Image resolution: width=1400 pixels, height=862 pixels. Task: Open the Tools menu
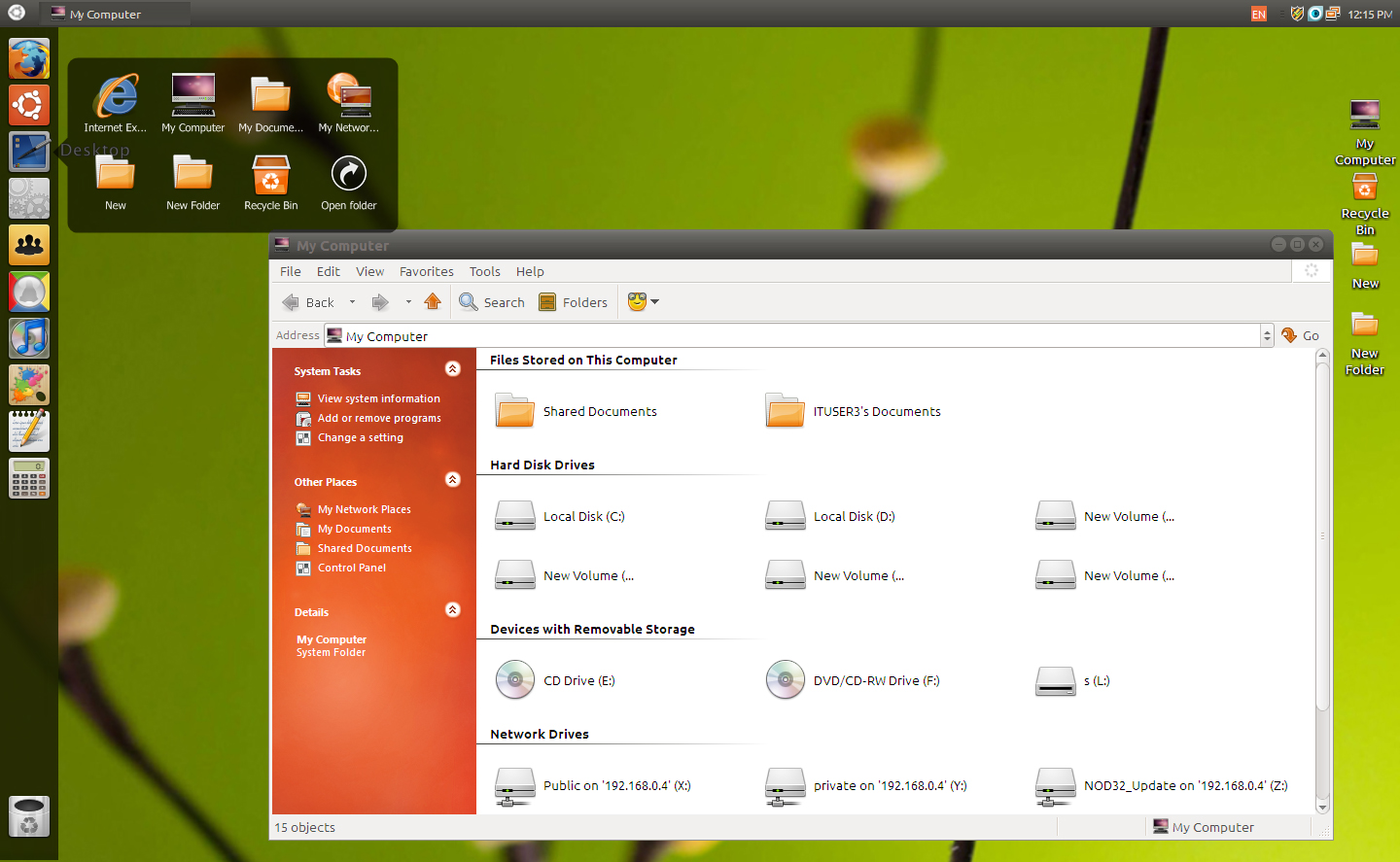[x=484, y=271]
